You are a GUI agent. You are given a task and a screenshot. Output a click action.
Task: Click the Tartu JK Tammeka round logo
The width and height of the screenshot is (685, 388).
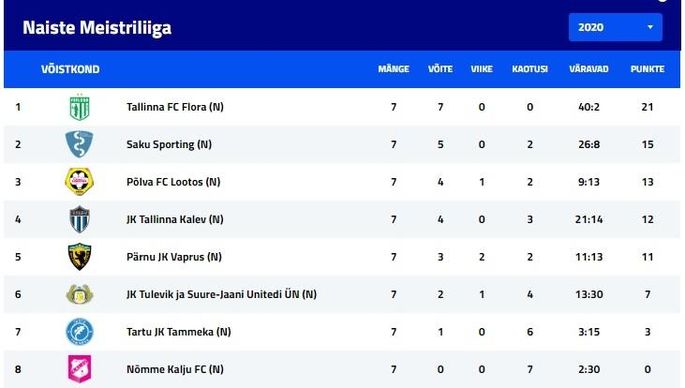coord(80,332)
